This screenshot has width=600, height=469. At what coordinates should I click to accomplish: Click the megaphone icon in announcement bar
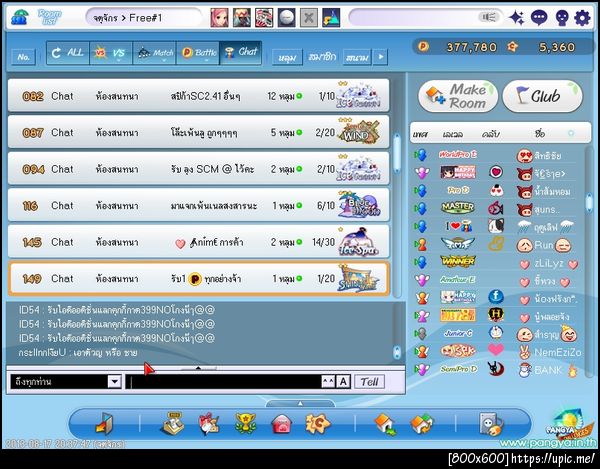coord(489,17)
